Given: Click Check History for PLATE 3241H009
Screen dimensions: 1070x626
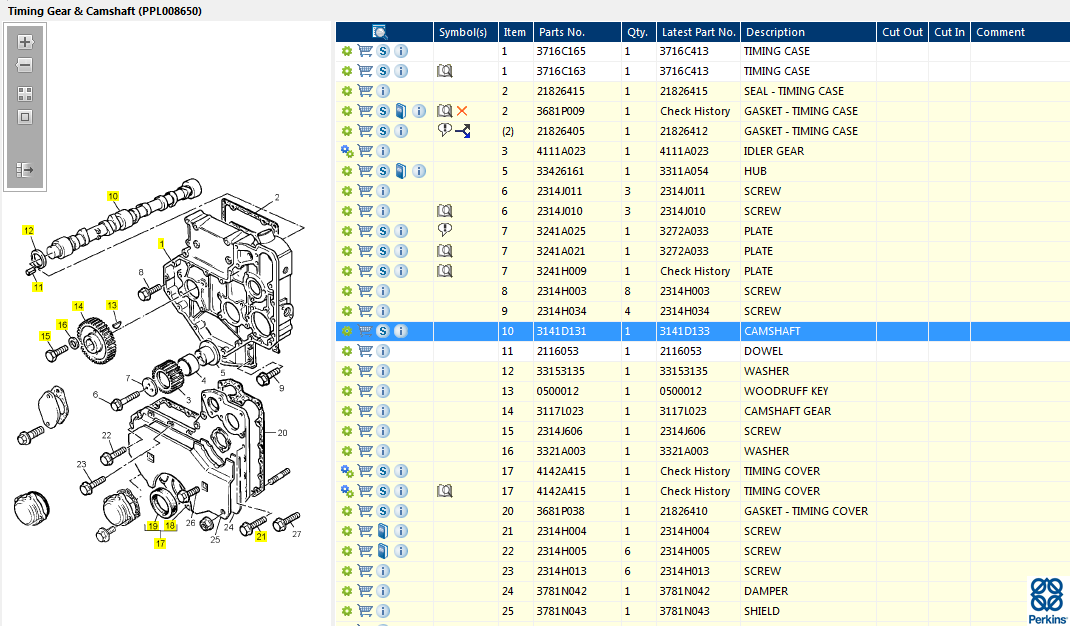Looking at the screenshot, I should pyautogui.click(x=695, y=271).
